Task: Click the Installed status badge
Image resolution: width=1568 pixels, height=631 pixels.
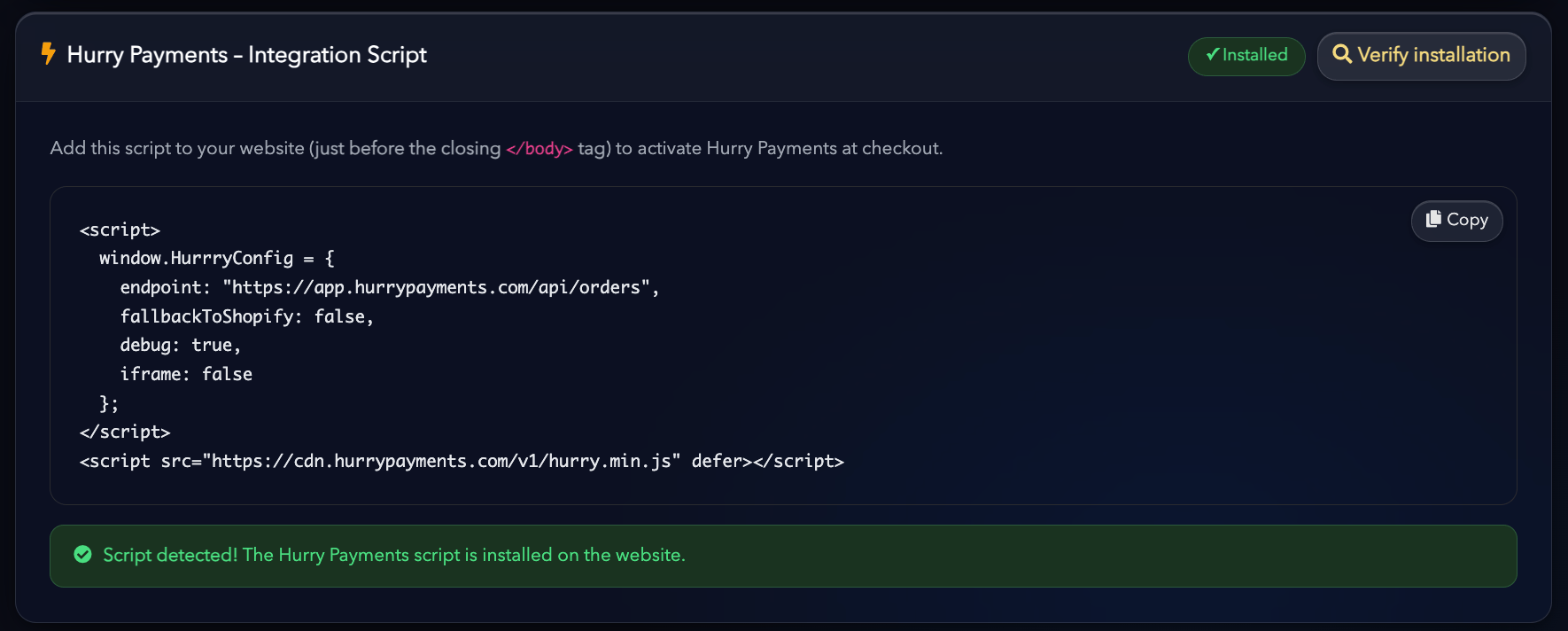Action: coord(1246,56)
